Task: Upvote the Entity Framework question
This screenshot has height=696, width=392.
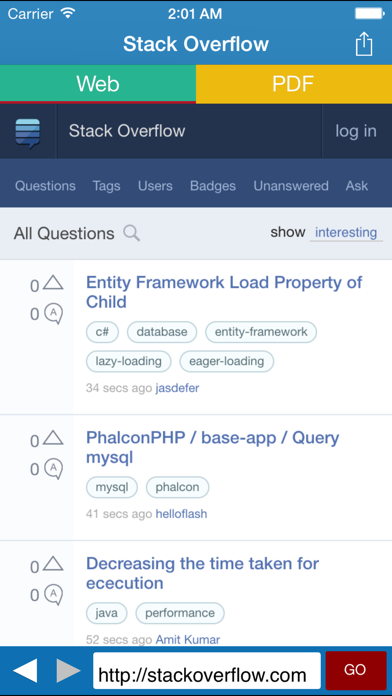Action: (53, 283)
